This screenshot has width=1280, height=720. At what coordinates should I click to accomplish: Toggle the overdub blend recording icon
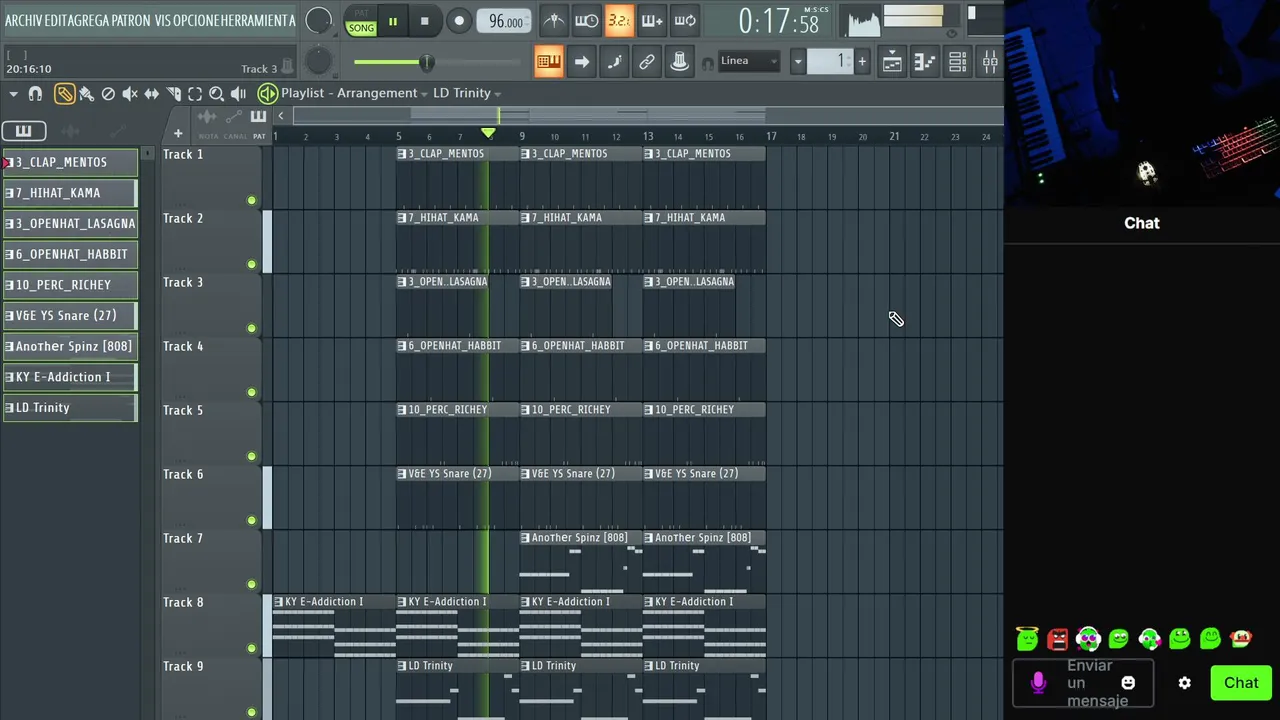[652, 21]
